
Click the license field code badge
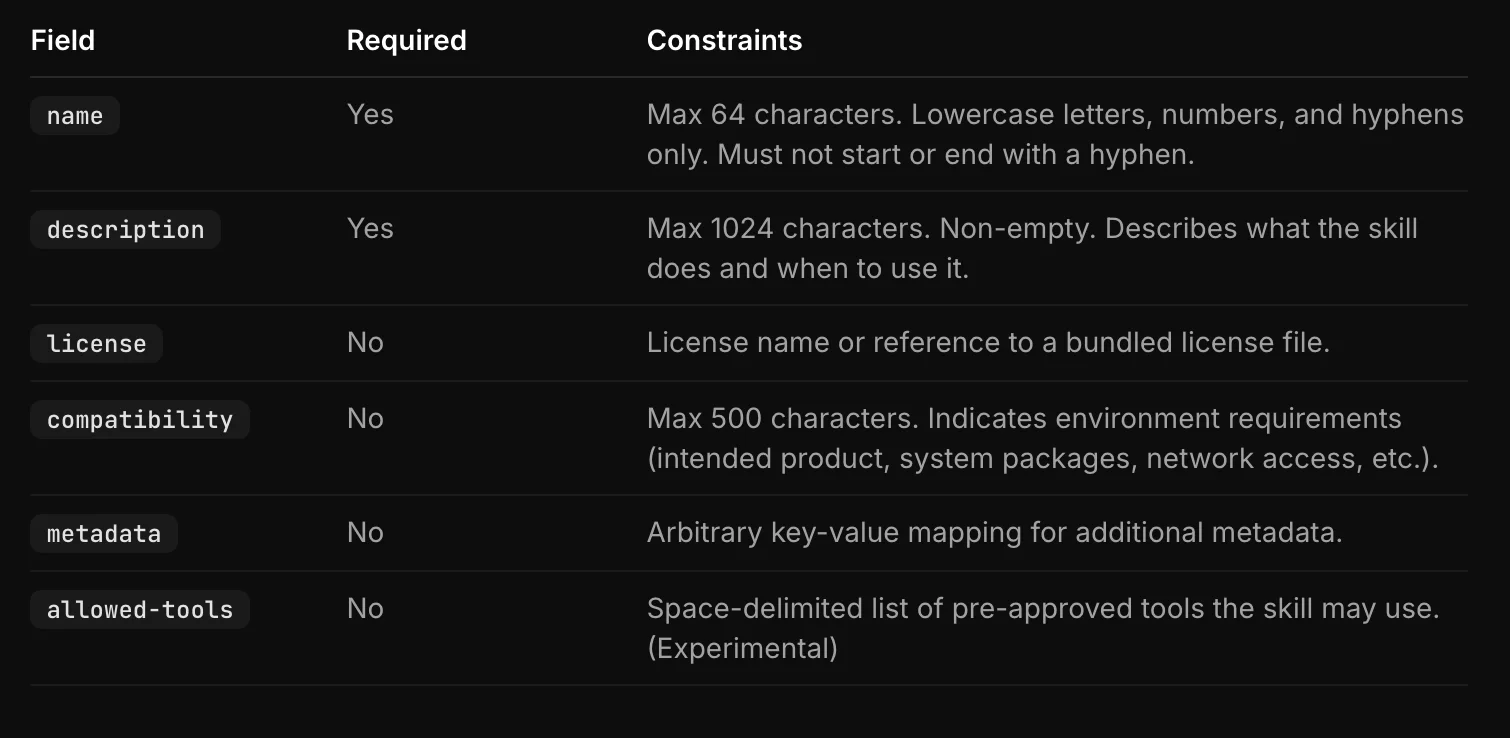pyautogui.click(x=96, y=344)
